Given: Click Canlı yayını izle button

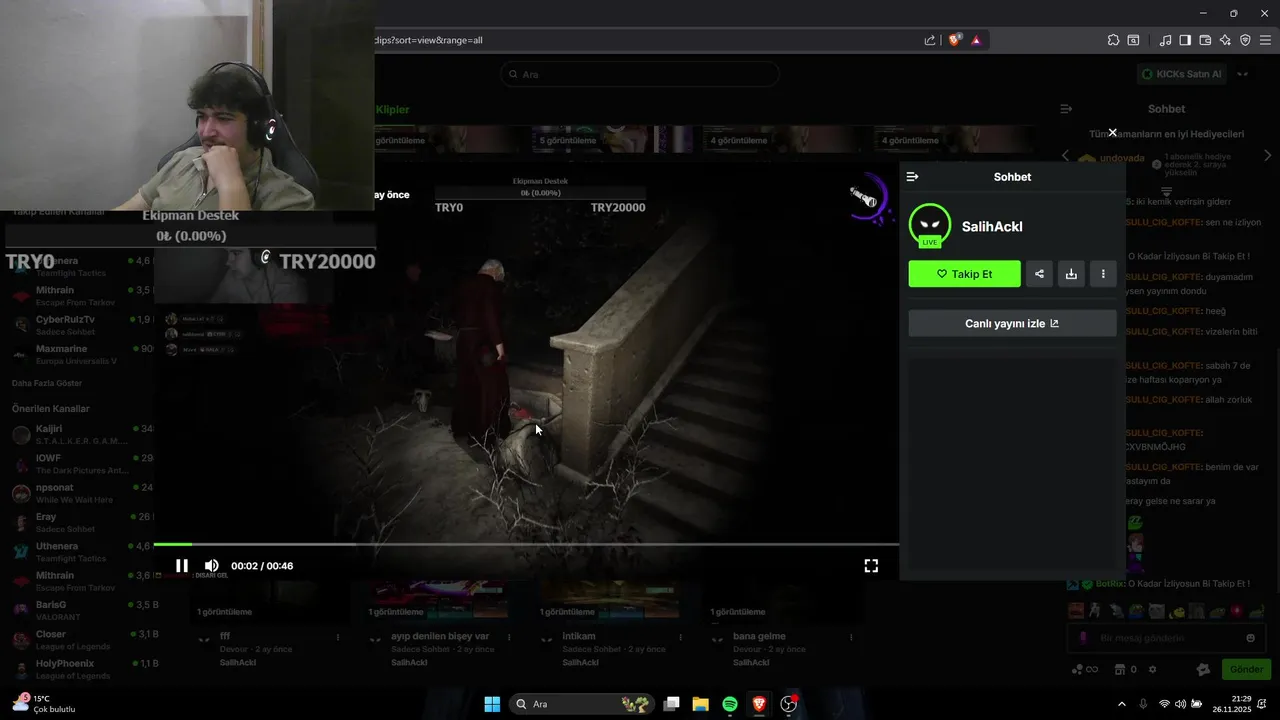Looking at the screenshot, I should tap(1012, 323).
